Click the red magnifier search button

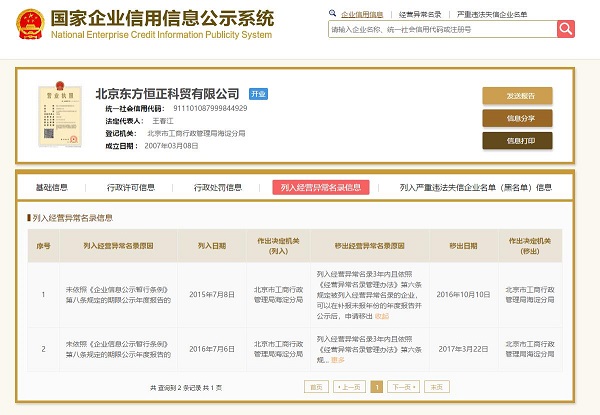point(566,31)
